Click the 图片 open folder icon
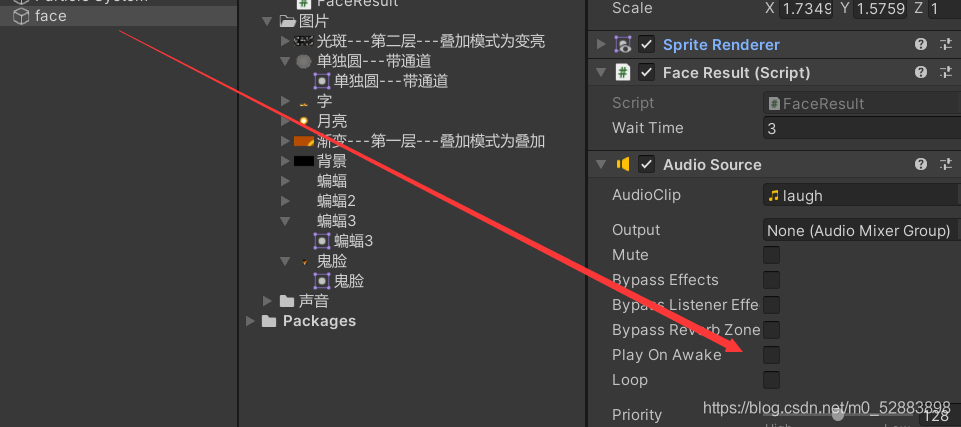 [287, 22]
